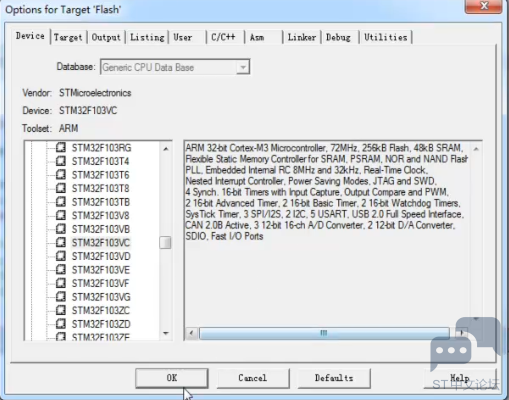Screen dimensions: 509x400
Task: Click the description horizontal scrollbar thumb
Action: pos(324,333)
